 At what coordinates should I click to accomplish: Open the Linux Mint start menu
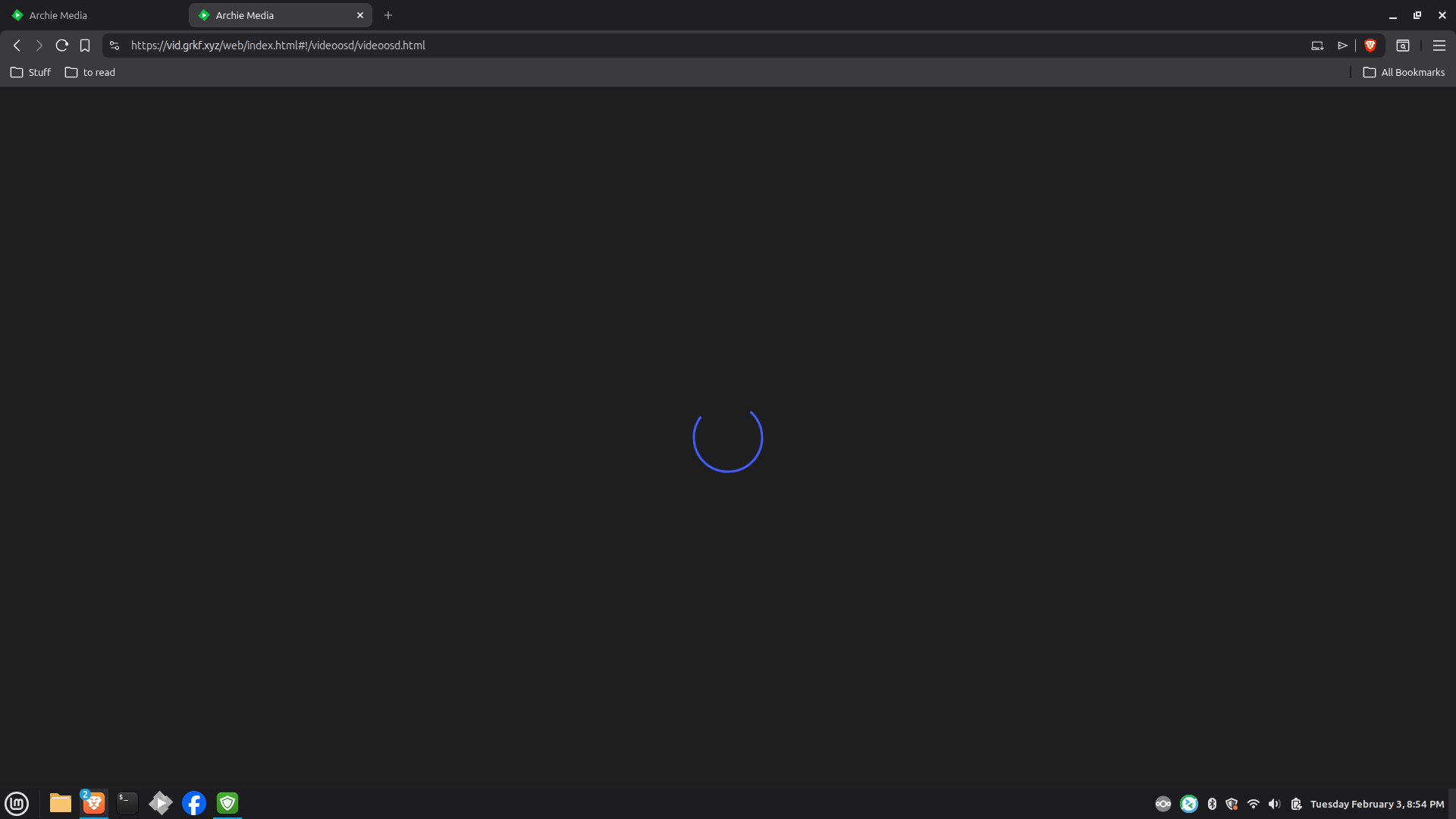pos(17,803)
